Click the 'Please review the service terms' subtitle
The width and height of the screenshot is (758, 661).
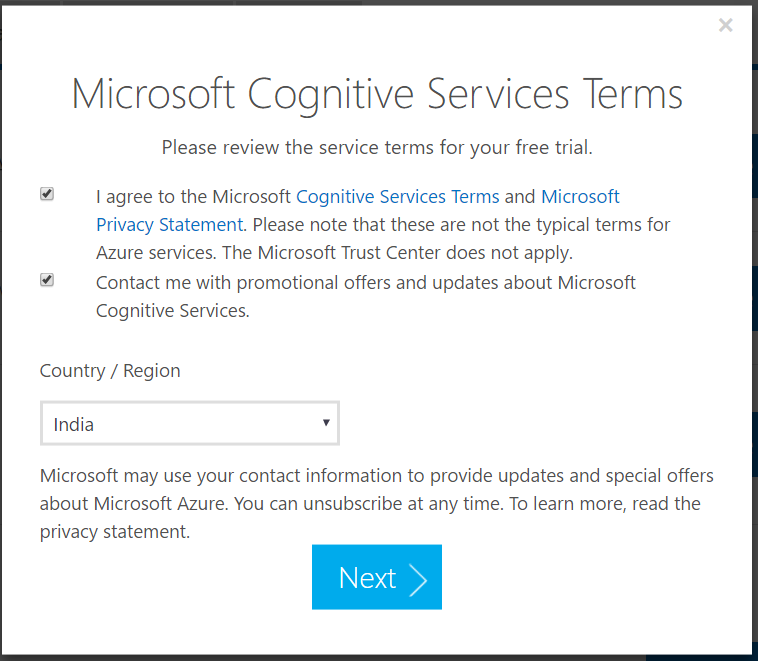coord(377,147)
